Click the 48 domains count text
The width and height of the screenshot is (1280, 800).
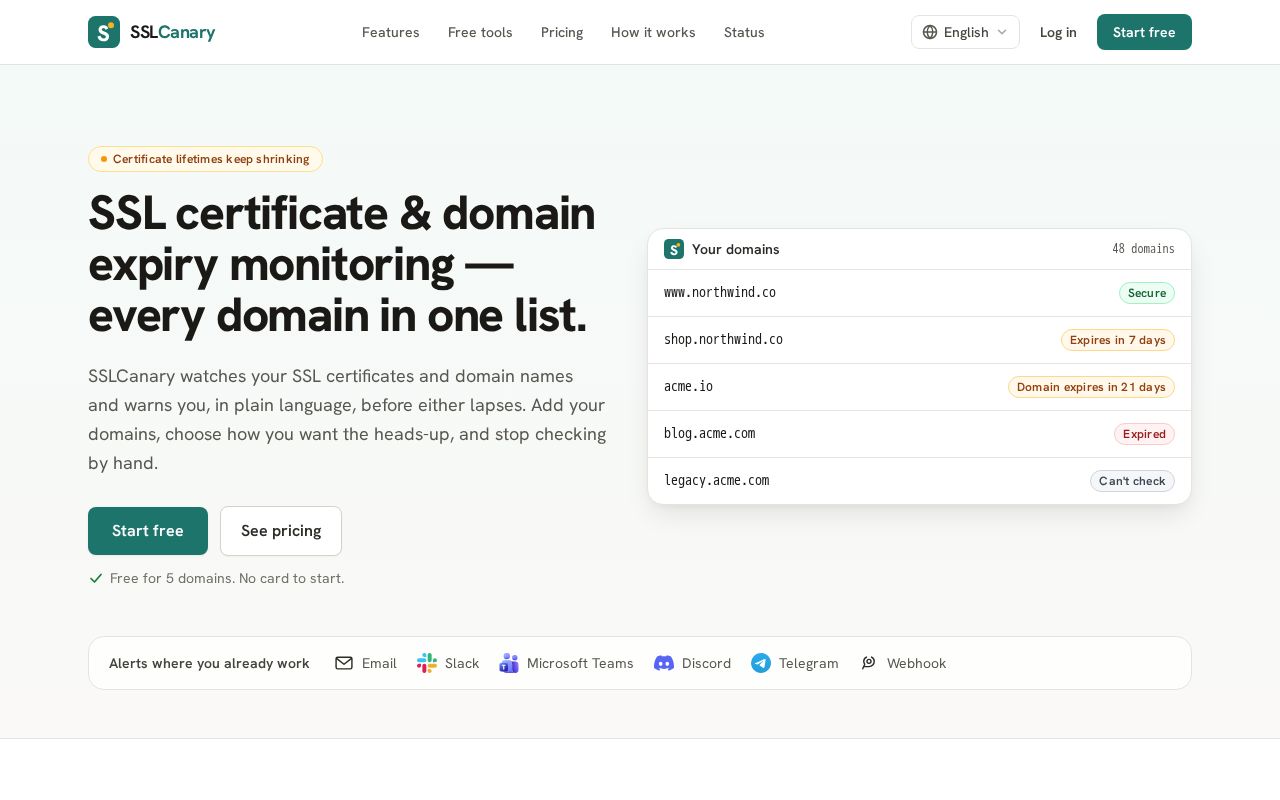1143,249
